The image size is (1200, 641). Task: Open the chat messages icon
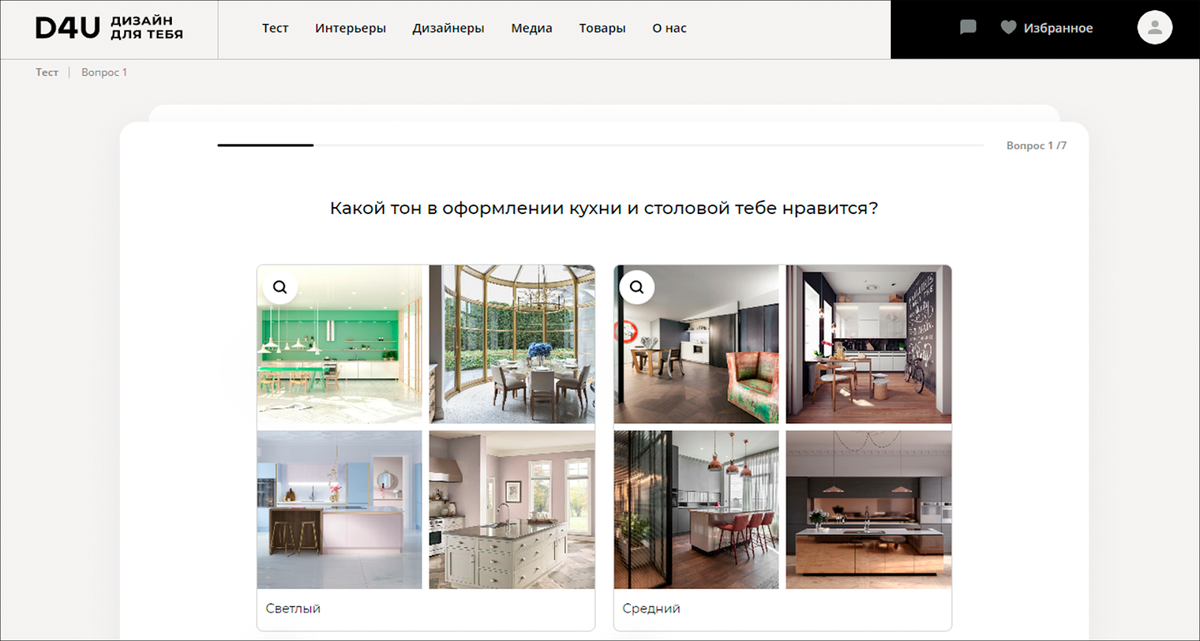click(x=967, y=28)
